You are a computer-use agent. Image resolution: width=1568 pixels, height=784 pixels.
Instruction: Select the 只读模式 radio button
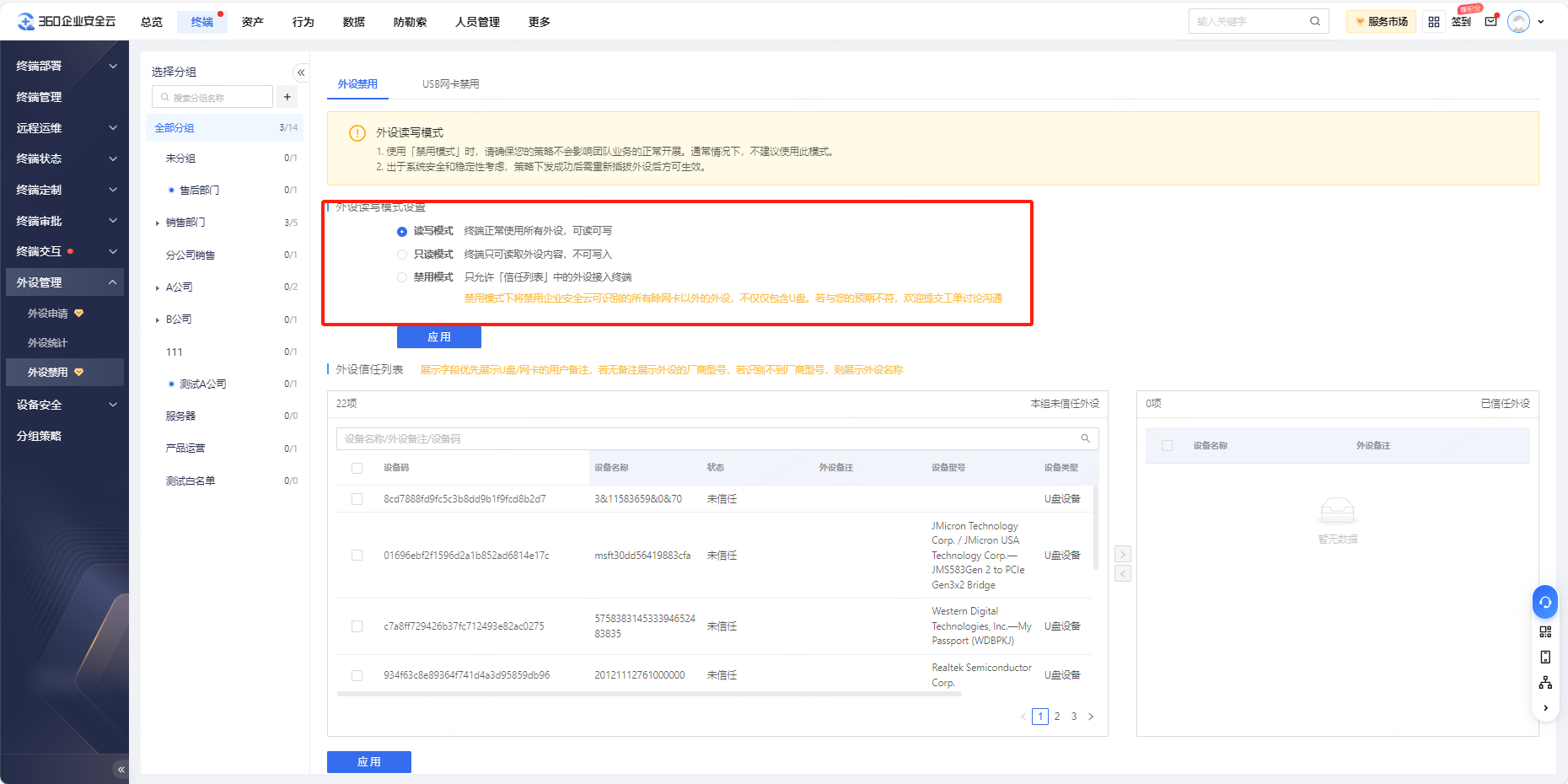pyautogui.click(x=402, y=255)
